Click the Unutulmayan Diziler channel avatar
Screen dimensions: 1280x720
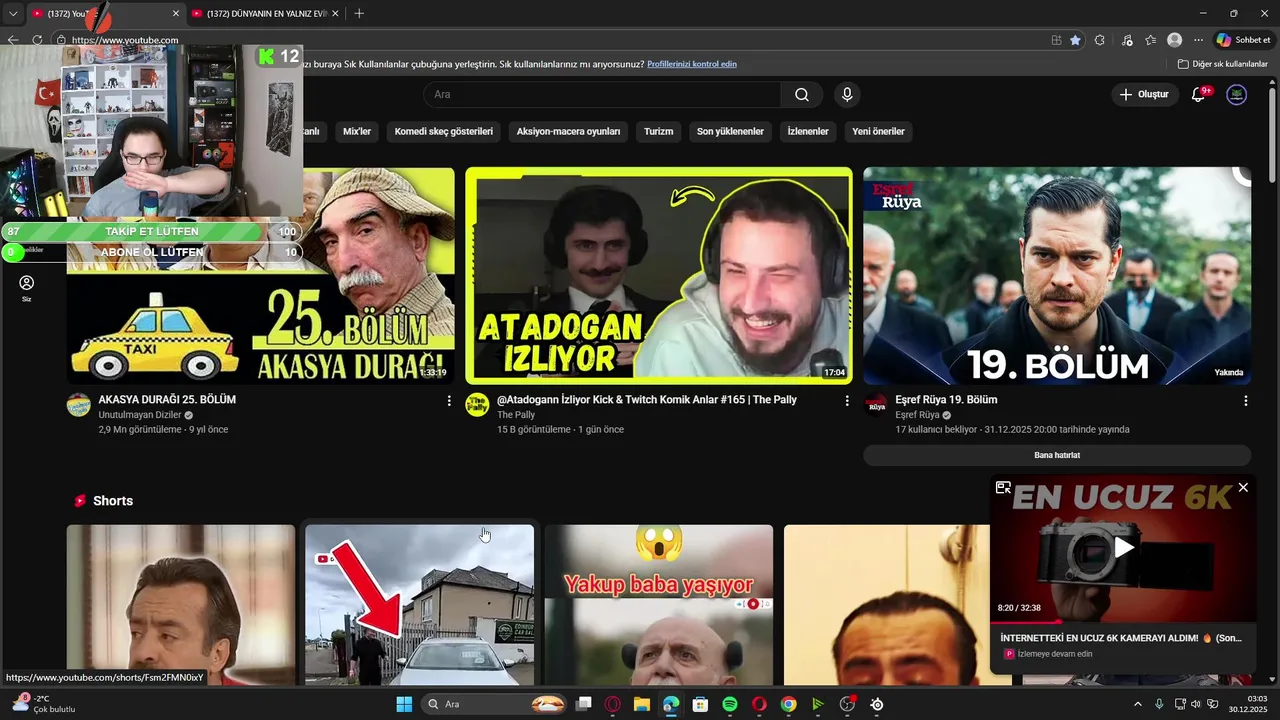click(79, 405)
